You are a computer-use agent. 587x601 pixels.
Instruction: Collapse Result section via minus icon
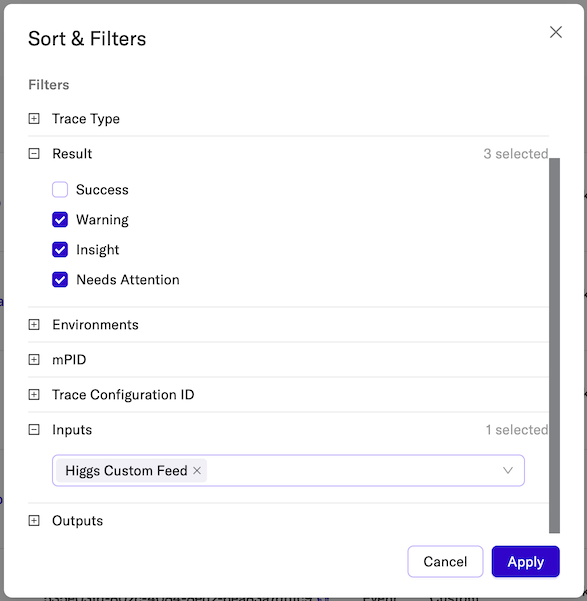tap(34, 154)
